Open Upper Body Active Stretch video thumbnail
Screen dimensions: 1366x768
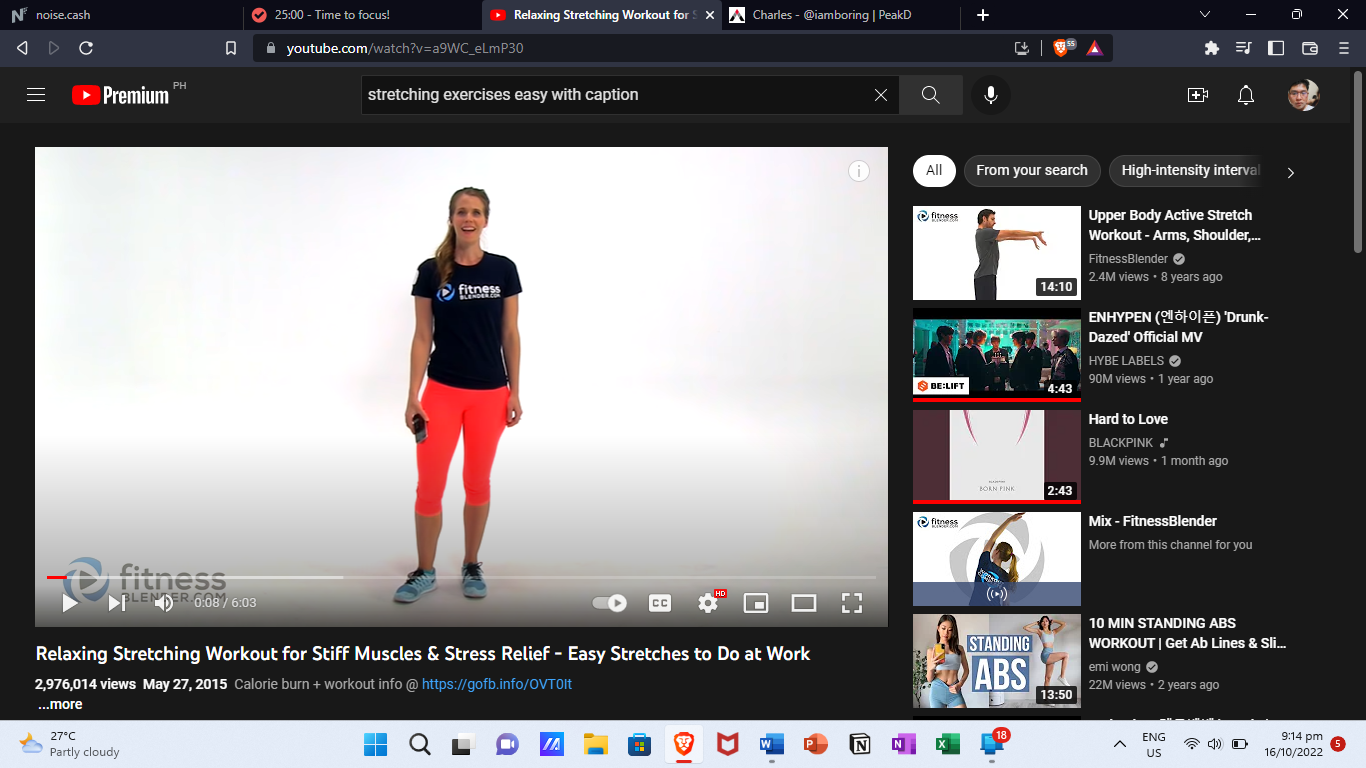click(x=997, y=253)
